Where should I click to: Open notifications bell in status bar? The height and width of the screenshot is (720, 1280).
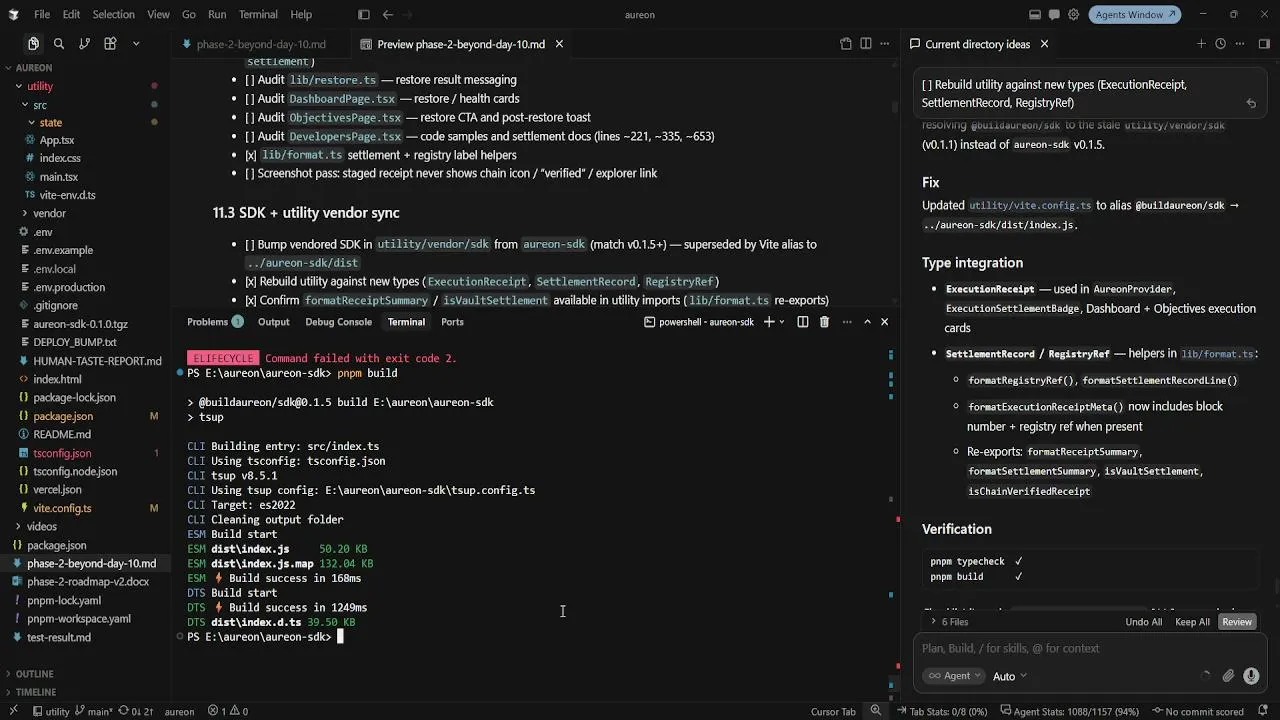pyautogui.click(x=1264, y=712)
